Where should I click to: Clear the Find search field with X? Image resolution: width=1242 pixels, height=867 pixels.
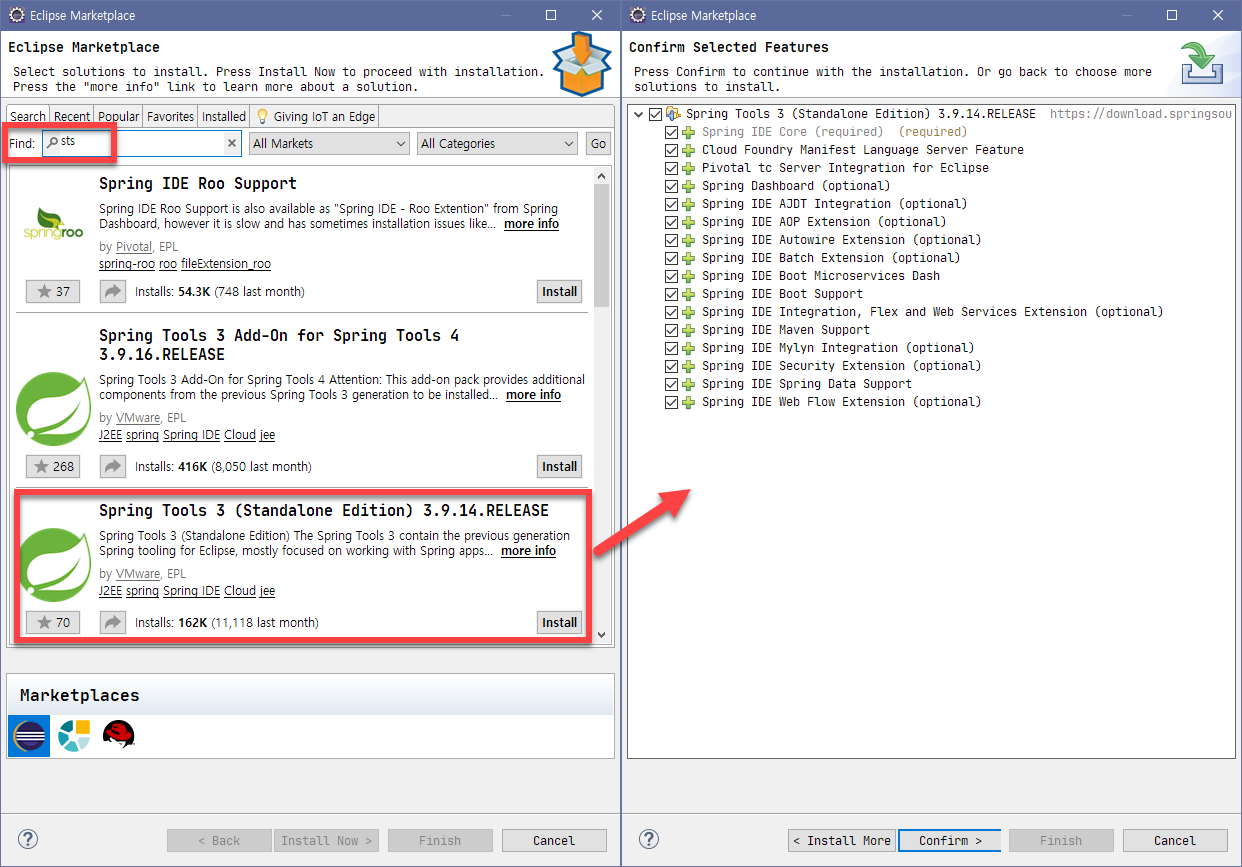(232, 144)
